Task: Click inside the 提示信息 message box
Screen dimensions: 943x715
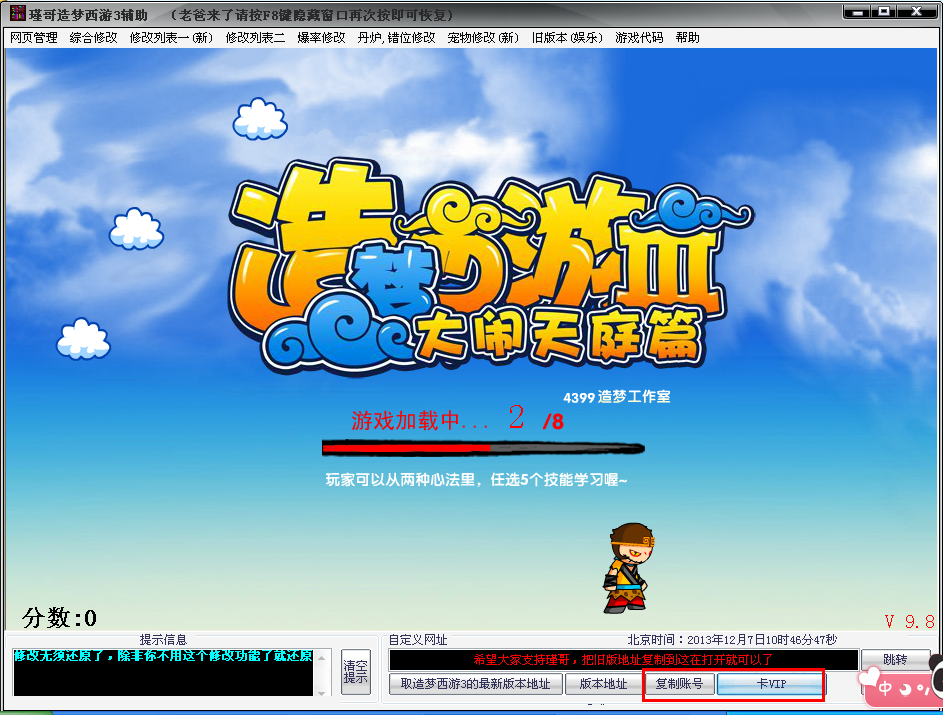Action: pos(162,672)
